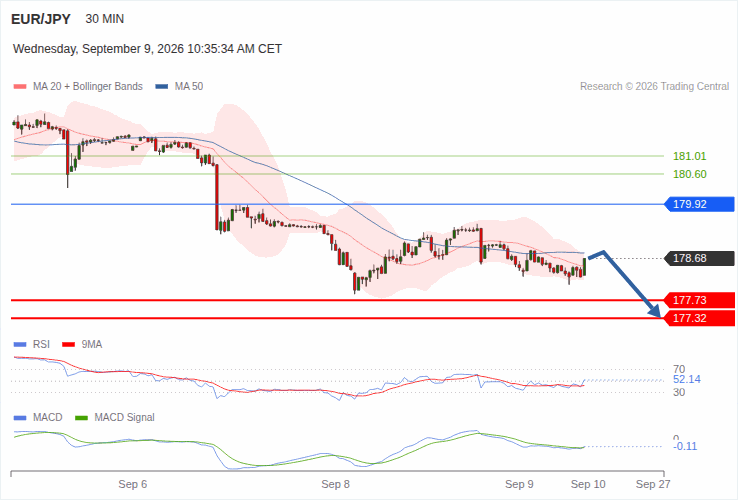Click the 177.73 red support label
The height and width of the screenshot is (500, 738).
click(699, 300)
